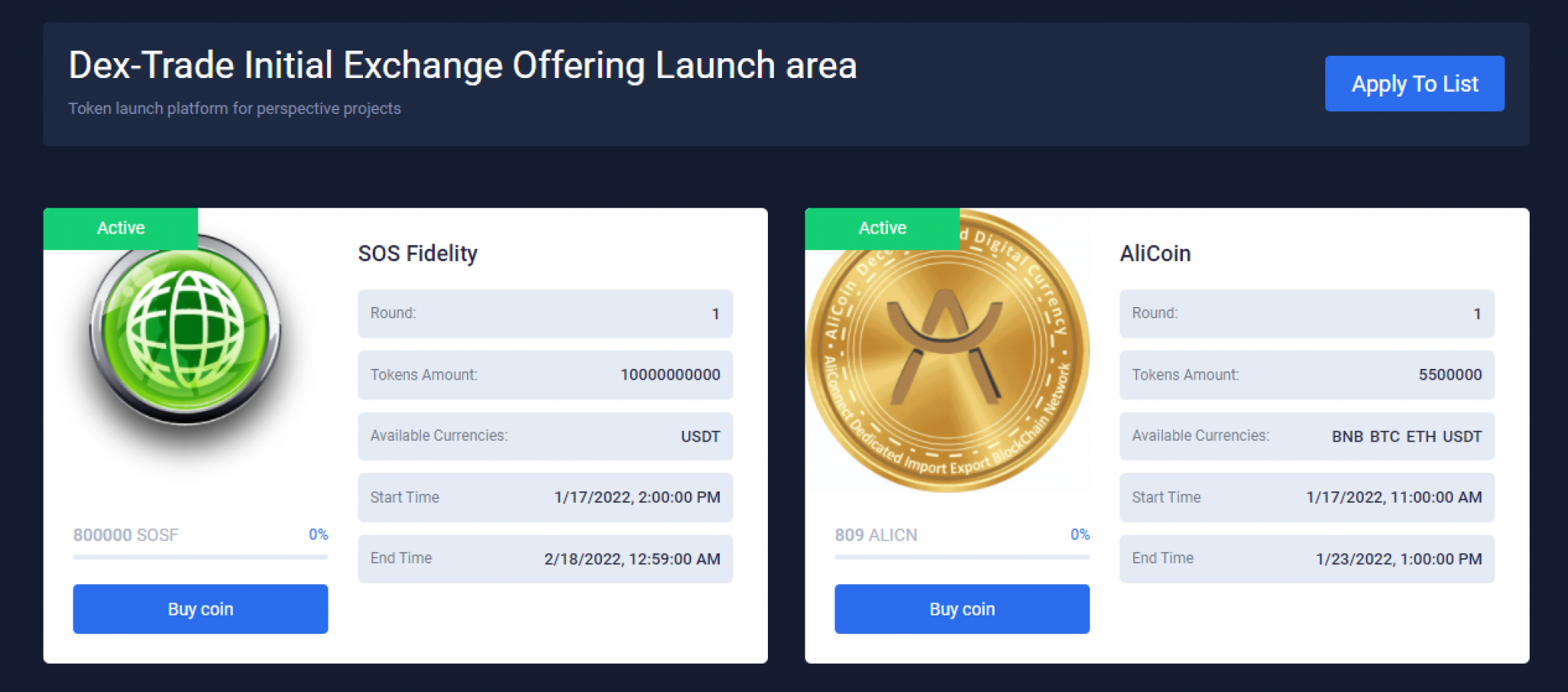Viewport: 1568px width, 692px height.
Task: Click the USDT currency label for SOS Fidelity
Action: (x=701, y=436)
